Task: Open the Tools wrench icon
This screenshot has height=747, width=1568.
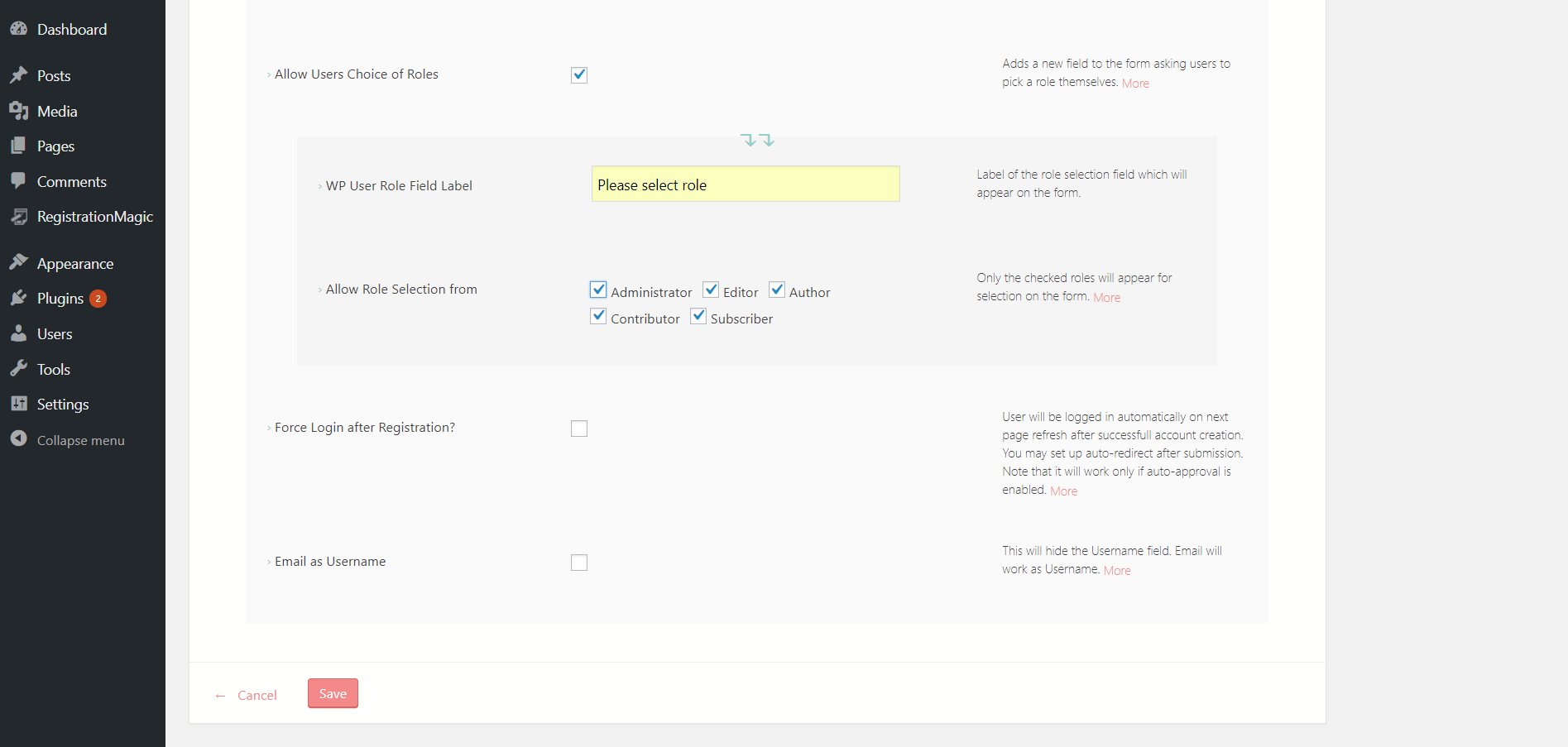Action: (x=18, y=369)
